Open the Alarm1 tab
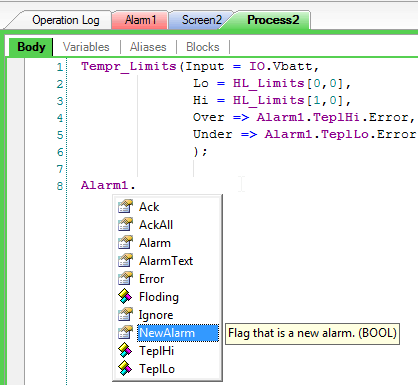 point(140,20)
